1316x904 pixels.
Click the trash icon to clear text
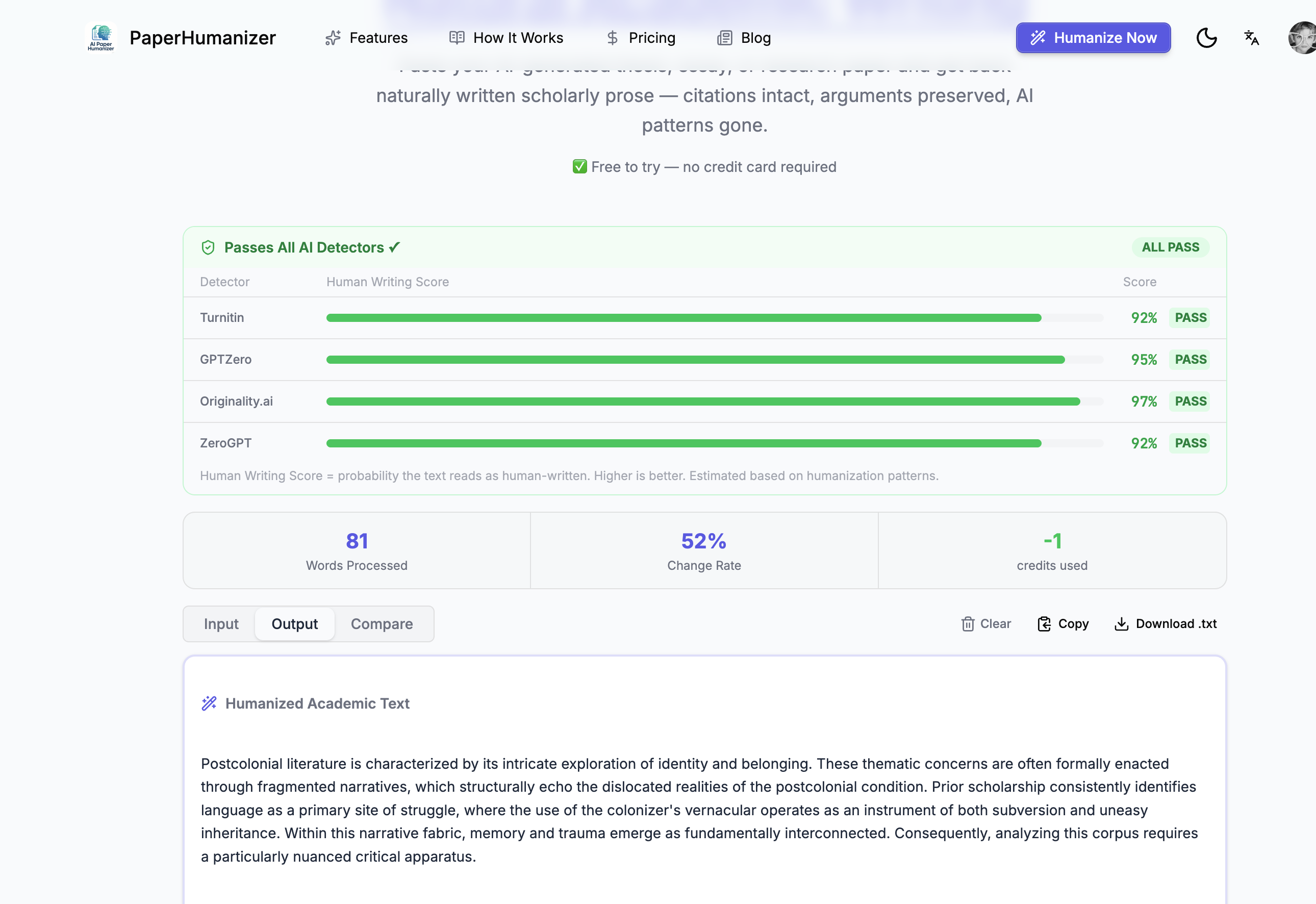[x=968, y=623]
